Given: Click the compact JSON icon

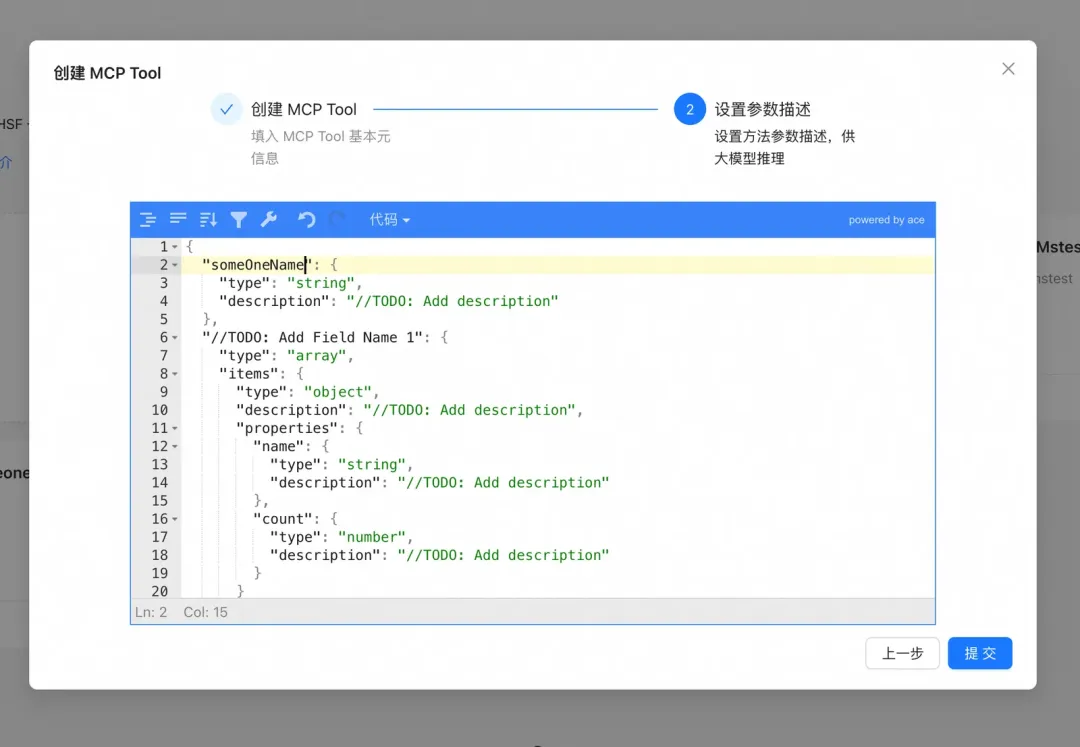Looking at the screenshot, I should click(178, 219).
